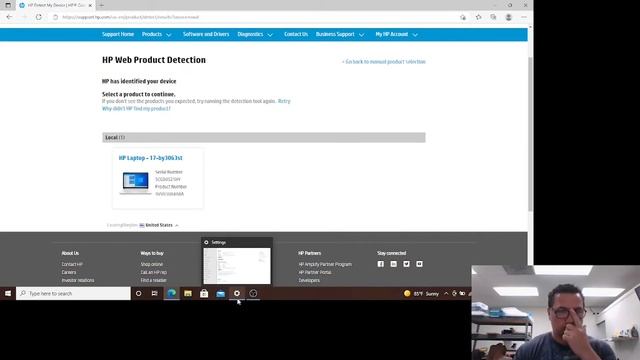This screenshot has width=640, height=360.
Task: Click the Type here to search box
Action: [x=73, y=293]
